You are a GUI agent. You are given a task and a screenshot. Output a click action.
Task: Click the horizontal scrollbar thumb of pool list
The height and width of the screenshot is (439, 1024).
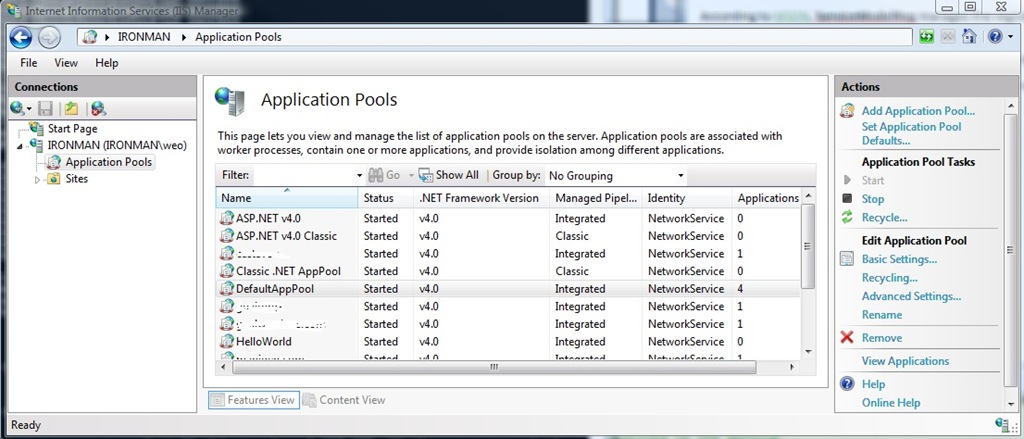[494, 367]
